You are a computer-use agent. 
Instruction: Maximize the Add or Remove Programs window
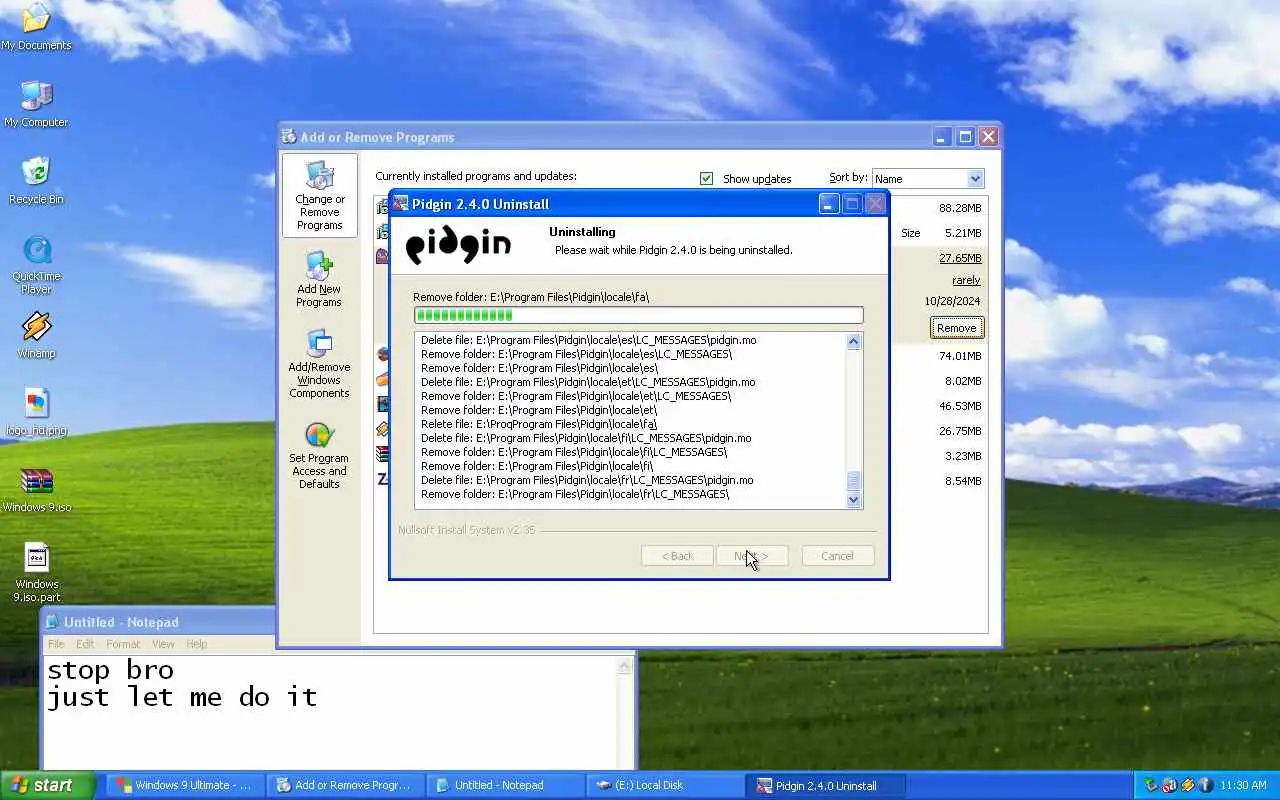(x=965, y=137)
